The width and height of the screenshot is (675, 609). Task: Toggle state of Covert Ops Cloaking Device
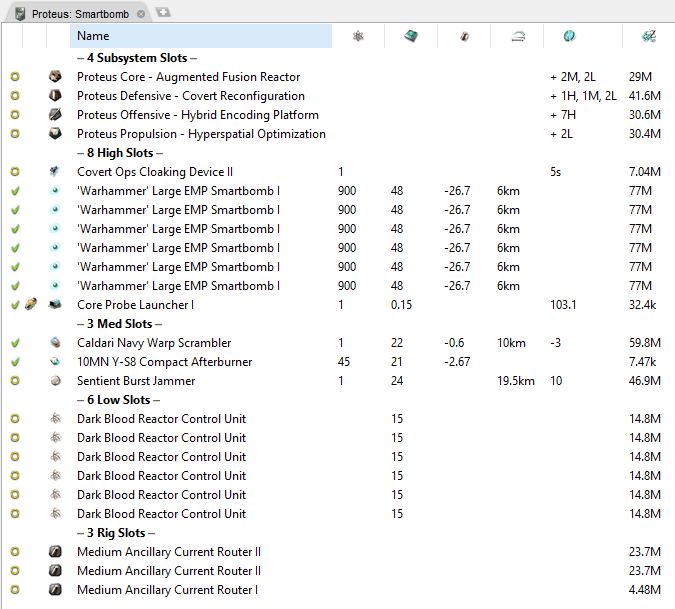tap(15, 172)
